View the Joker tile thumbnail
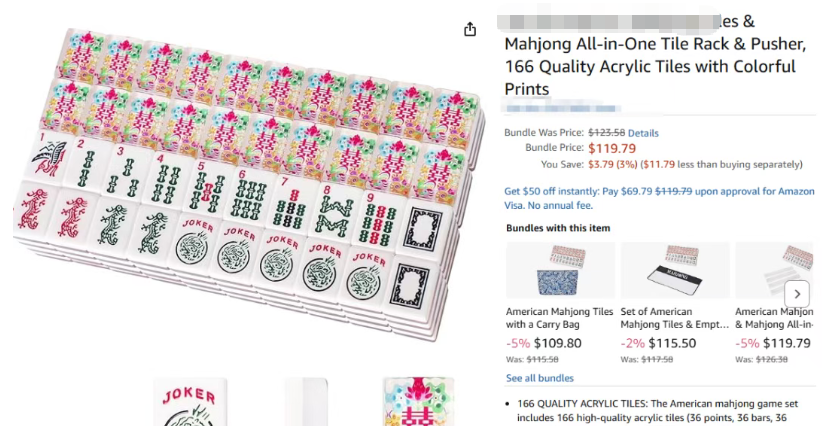Image resolution: width=822 pixels, height=426 pixels. (x=190, y=402)
